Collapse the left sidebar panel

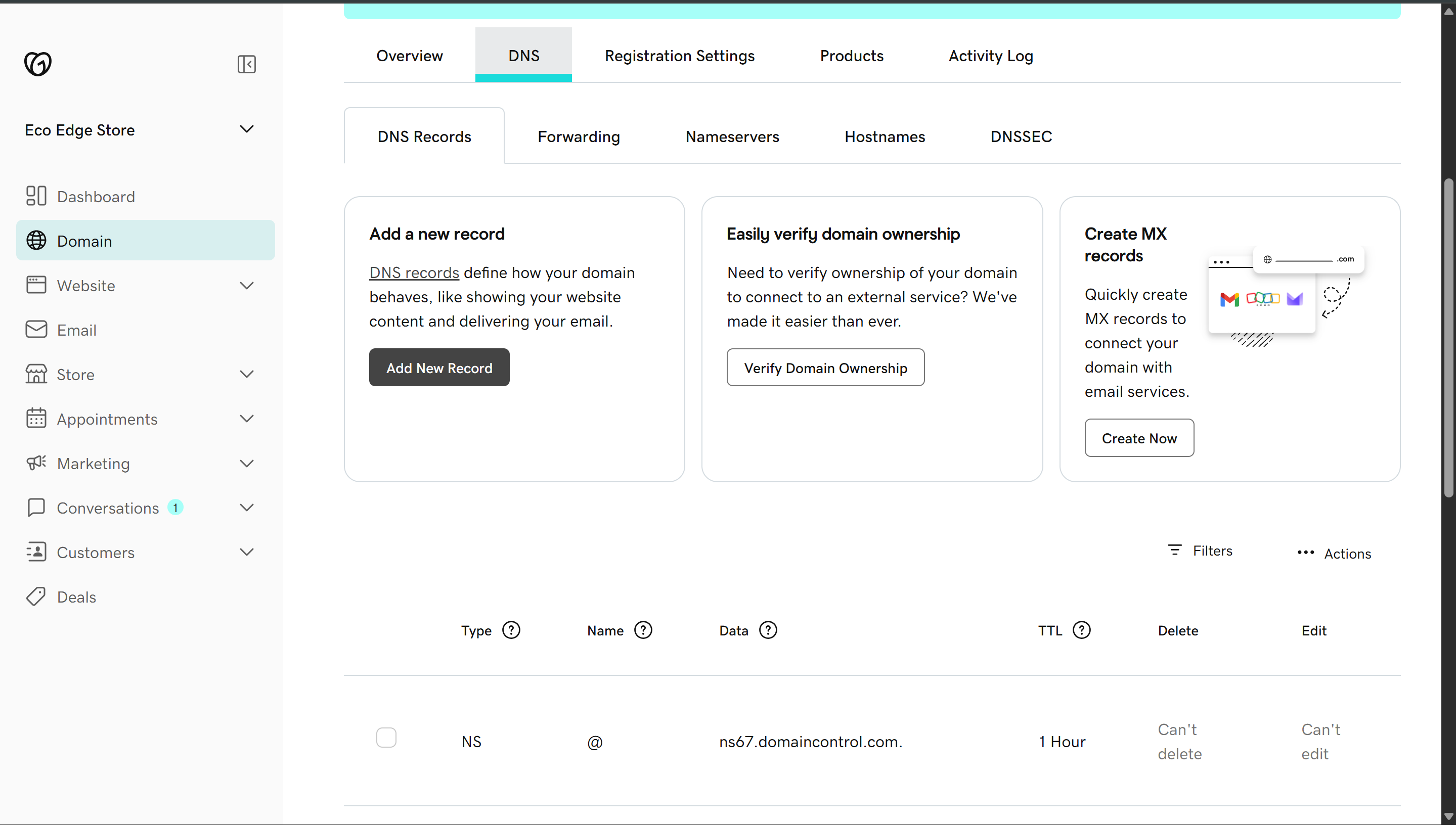(x=246, y=64)
